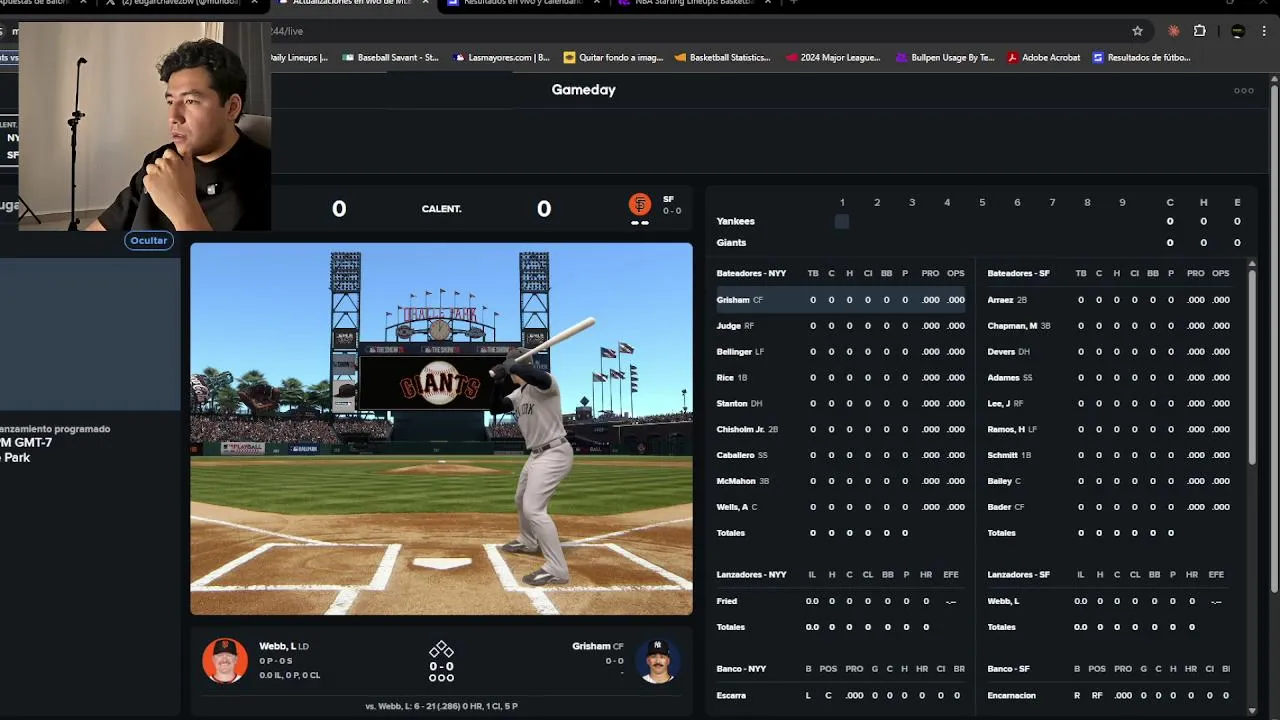Open the 2024 Major League bookmark
This screenshot has width=1280, height=720.
click(x=833, y=58)
